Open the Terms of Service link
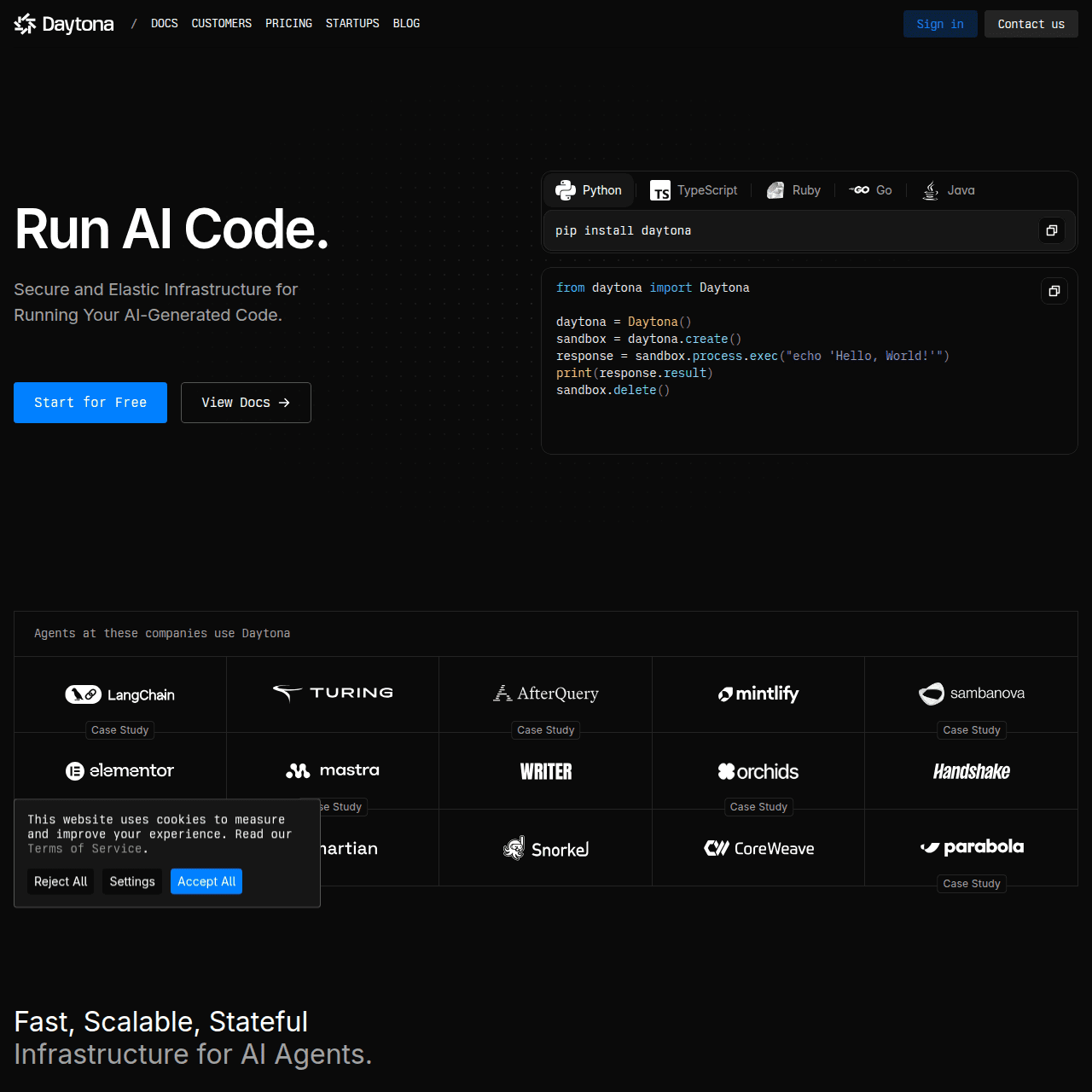This screenshot has height=1092, width=1092. tap(85, 849)
